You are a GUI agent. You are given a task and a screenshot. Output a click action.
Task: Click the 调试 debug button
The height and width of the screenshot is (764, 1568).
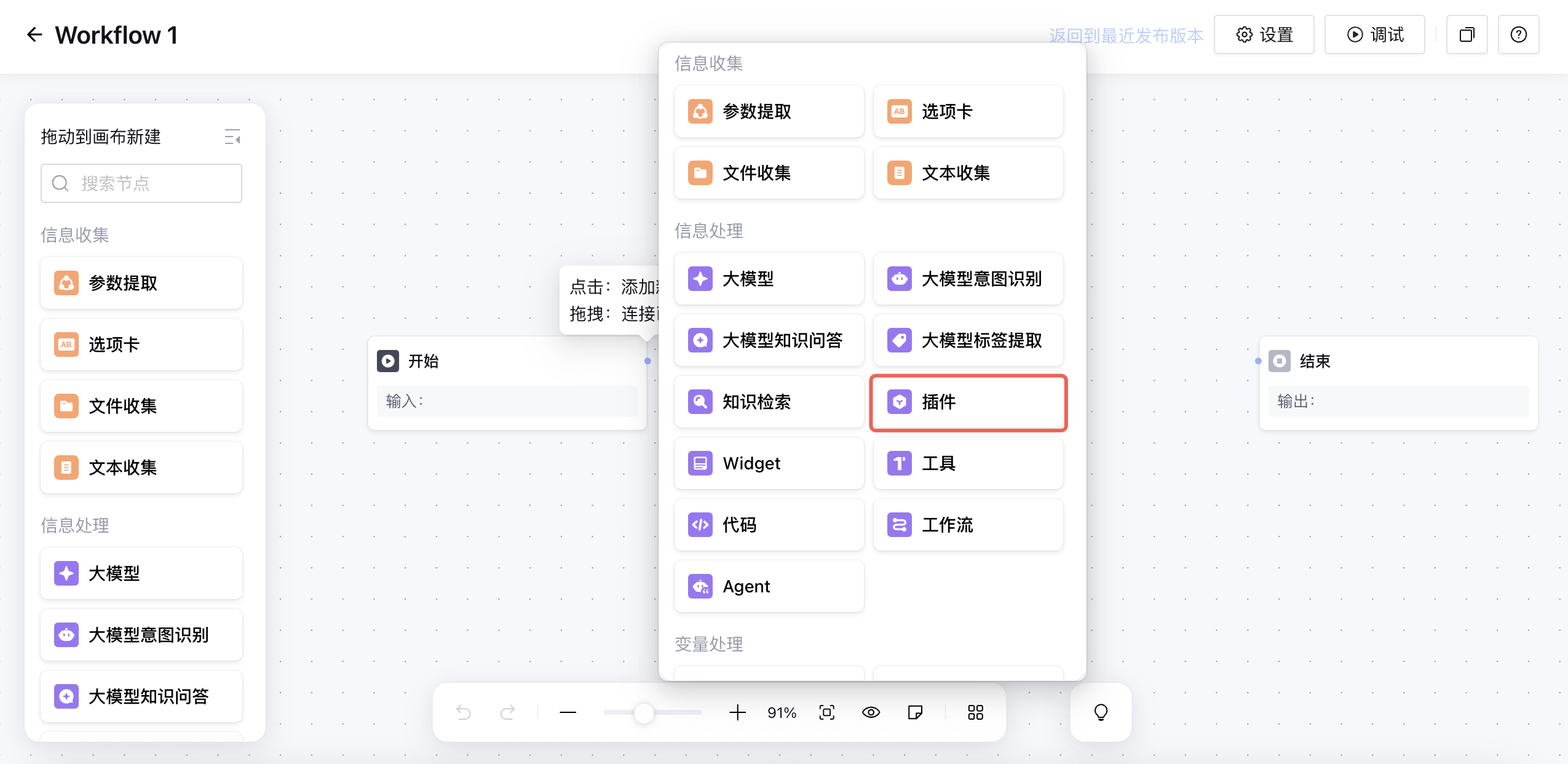[1374, 35]
